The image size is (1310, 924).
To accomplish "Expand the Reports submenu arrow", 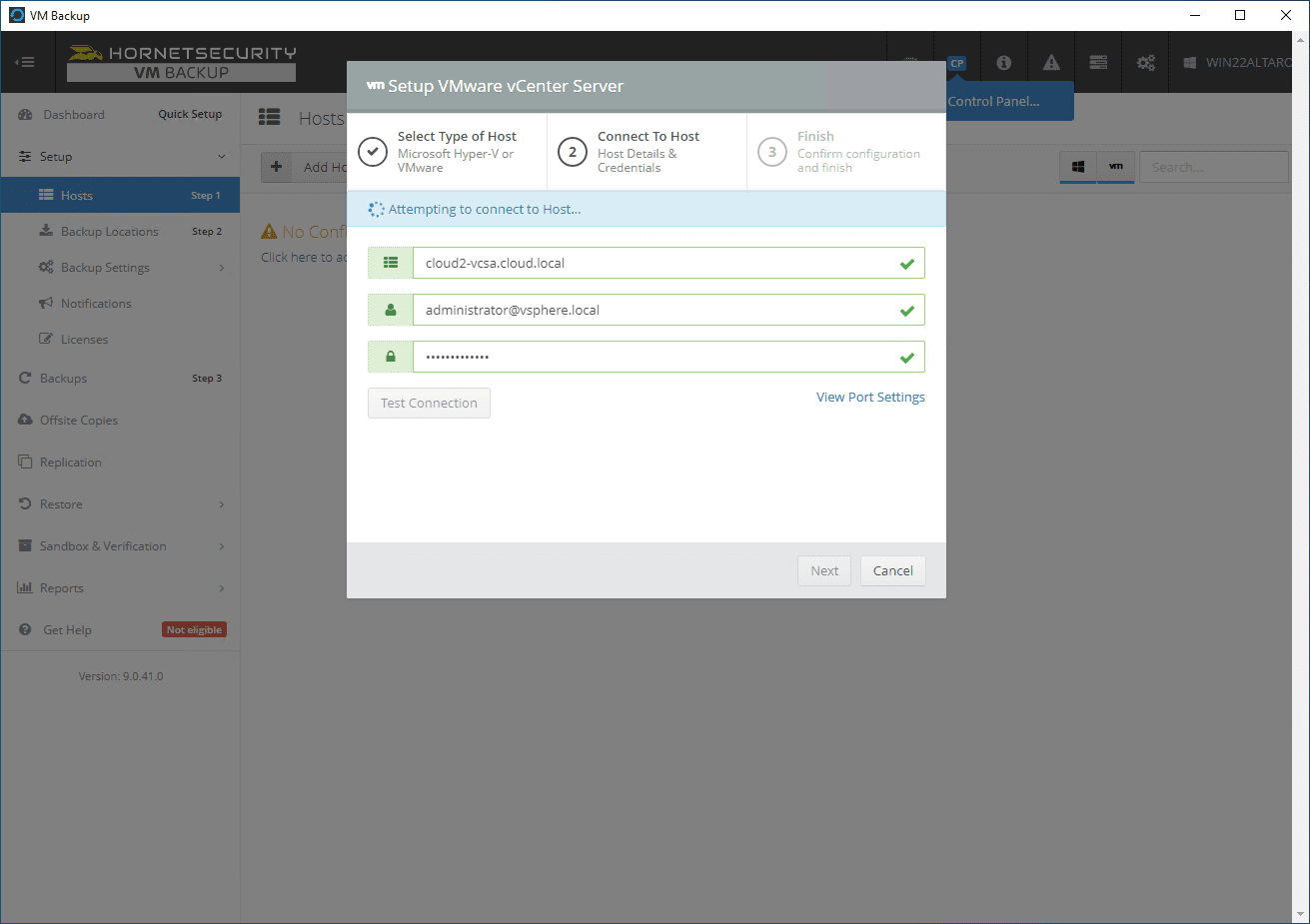I will (222, 588).
